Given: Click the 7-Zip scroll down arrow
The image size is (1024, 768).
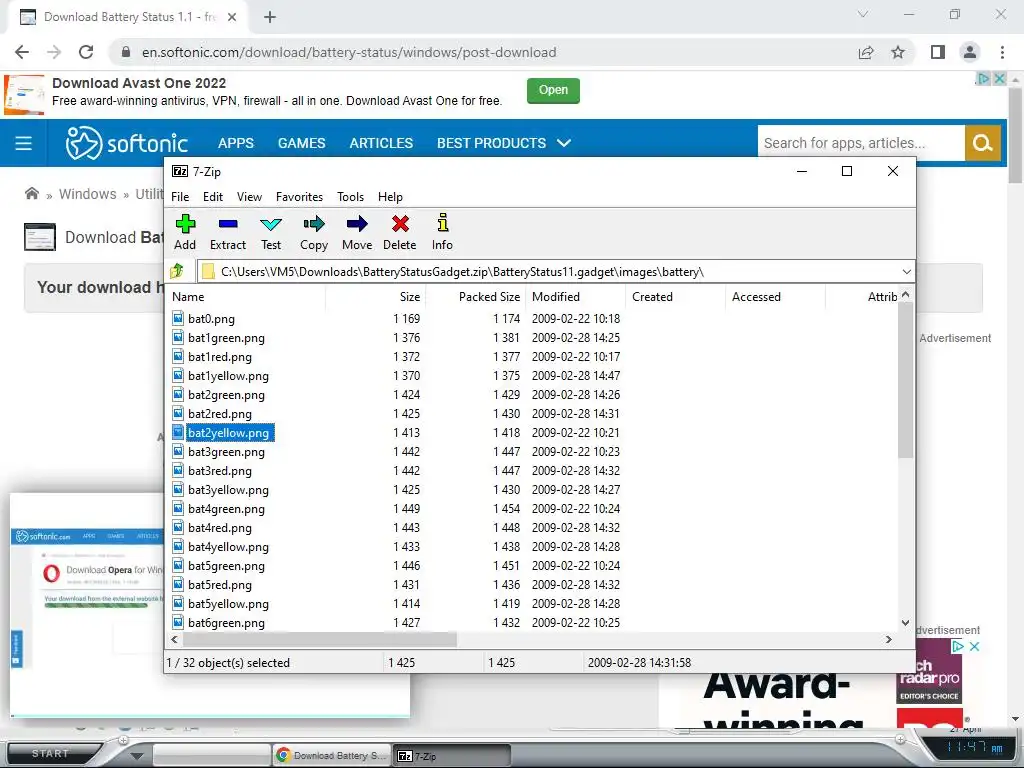Looking at the screenshot, I should pos(905,622).
